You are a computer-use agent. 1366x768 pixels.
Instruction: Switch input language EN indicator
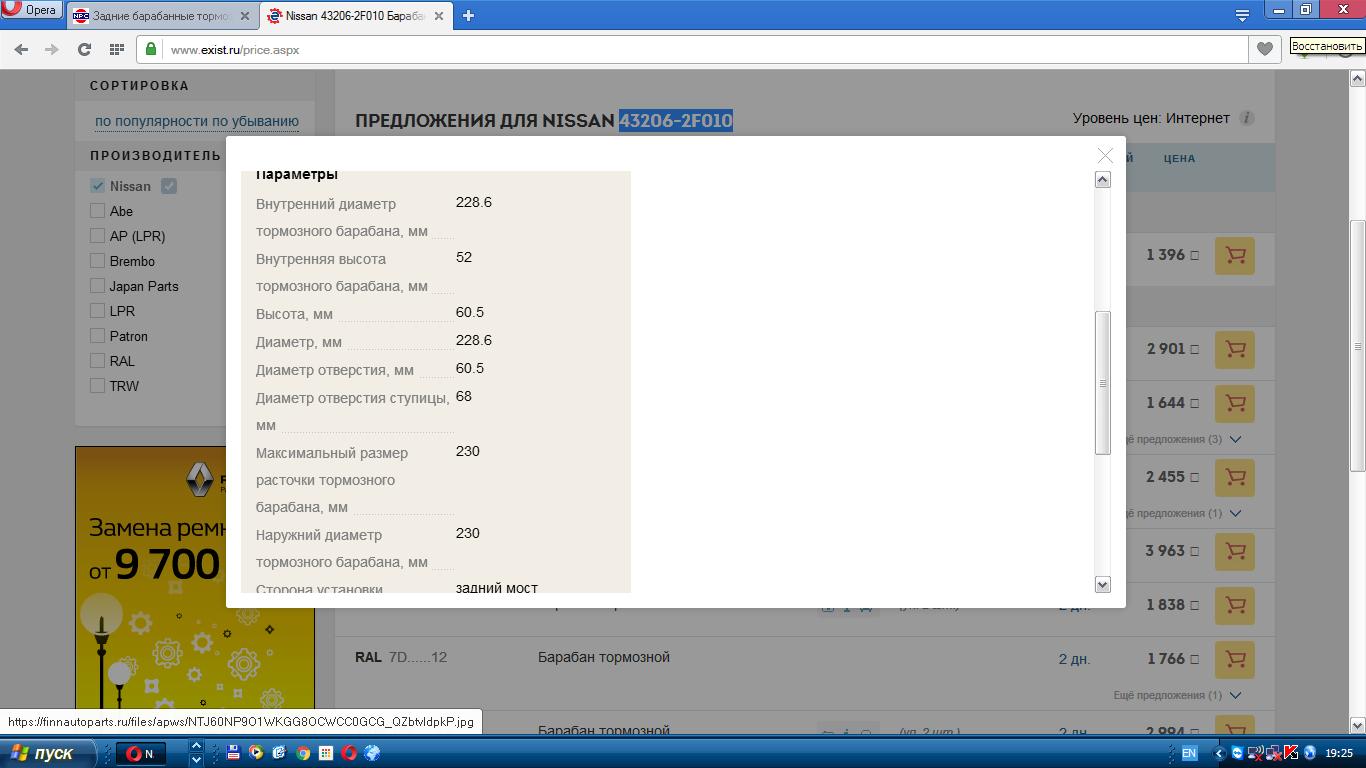[1189, 753]
